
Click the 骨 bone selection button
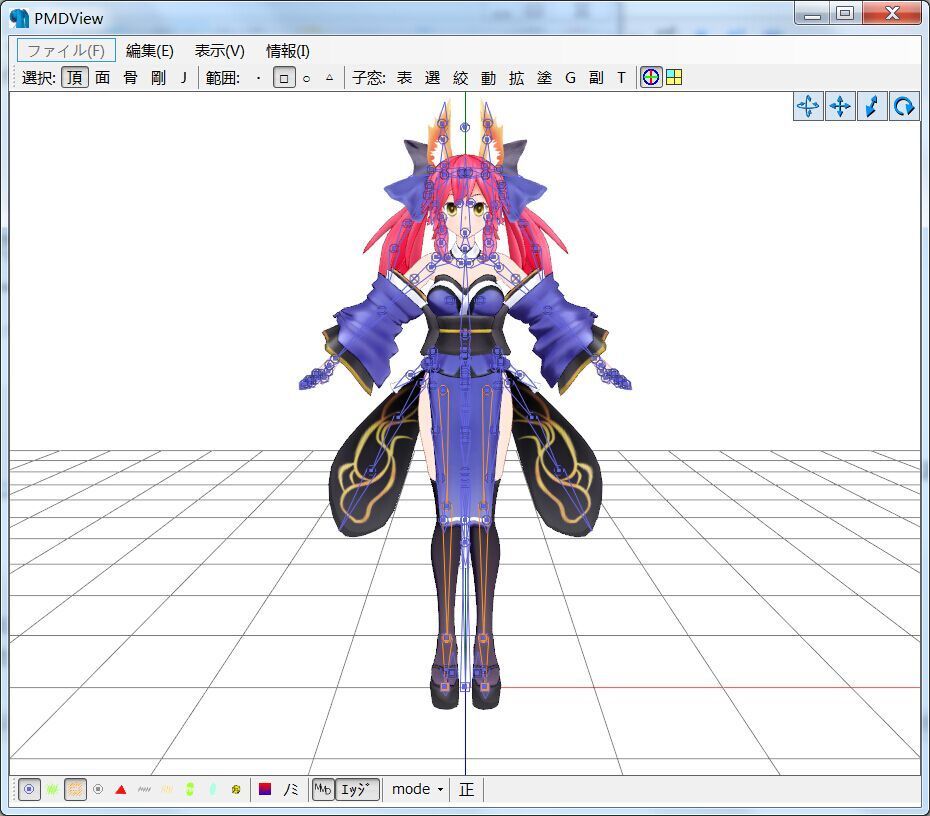(x=130, y=77)
